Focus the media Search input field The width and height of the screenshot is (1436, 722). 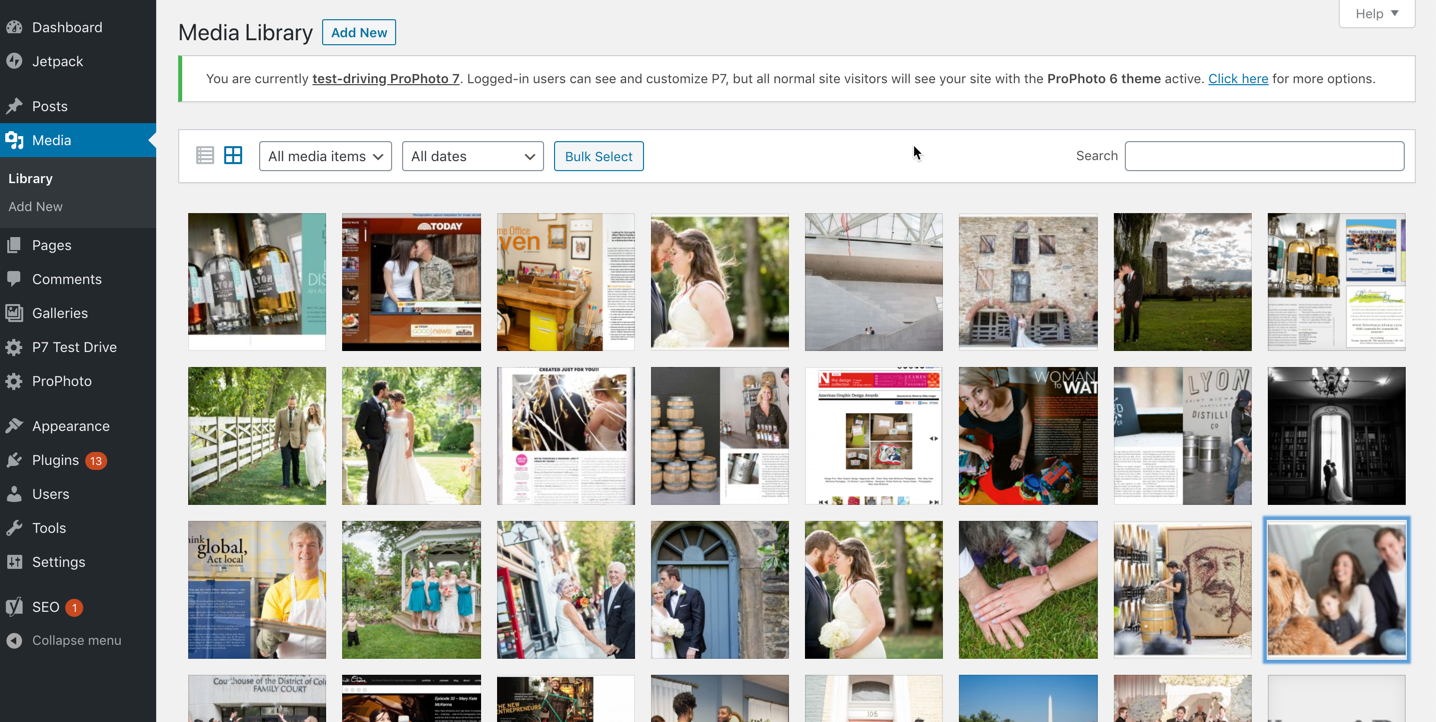(1264, 156)
